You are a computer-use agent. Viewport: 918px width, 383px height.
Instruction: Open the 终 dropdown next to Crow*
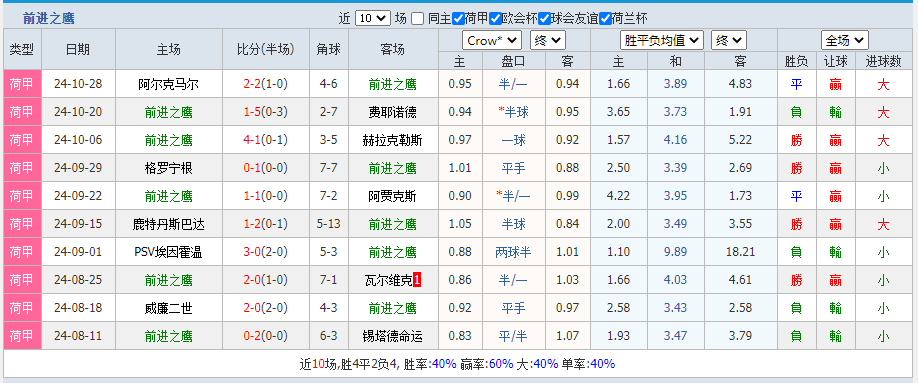[x=547, y=40]
